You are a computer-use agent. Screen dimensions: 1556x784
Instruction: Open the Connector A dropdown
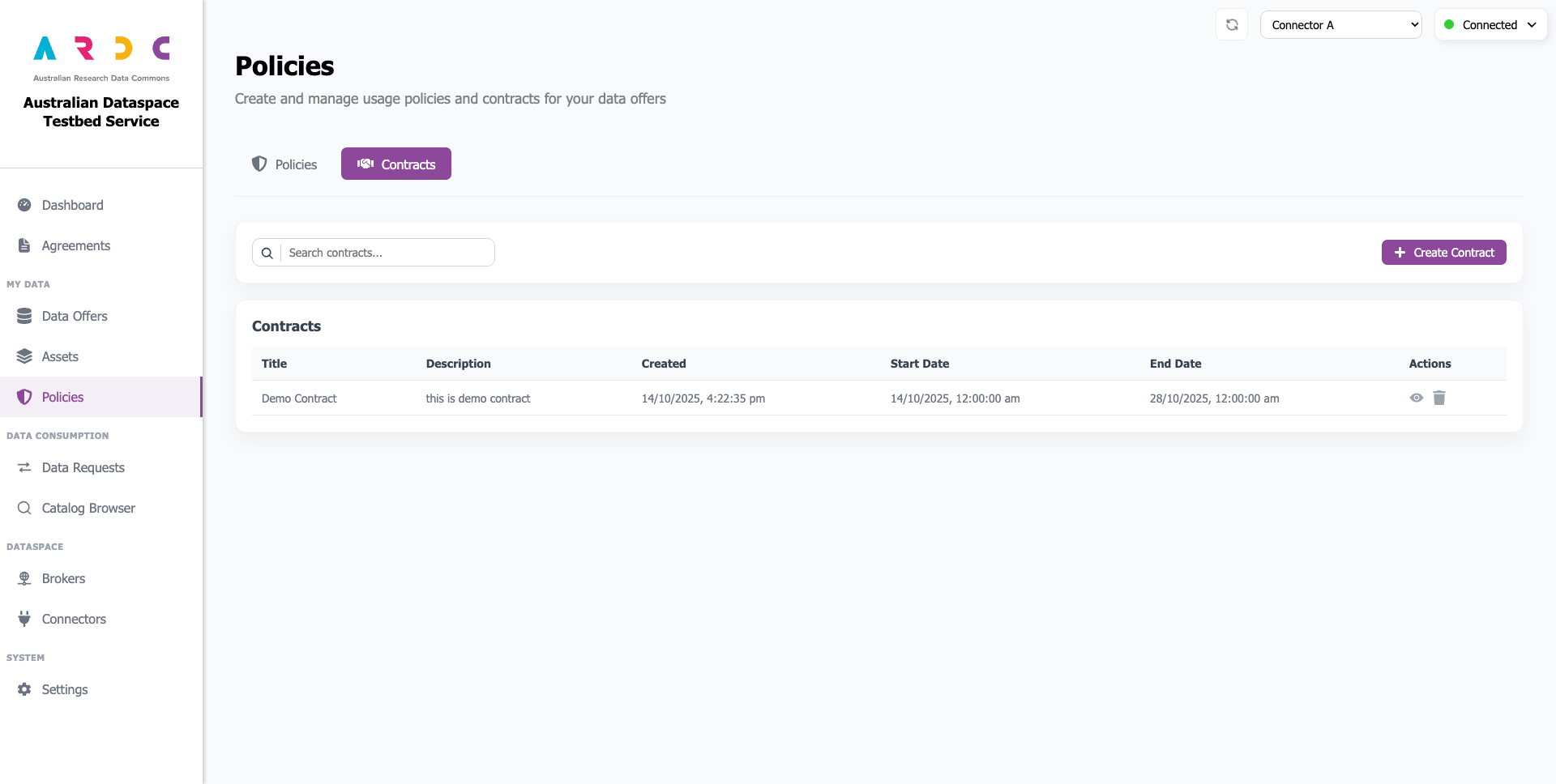(x=1340, y=24)
